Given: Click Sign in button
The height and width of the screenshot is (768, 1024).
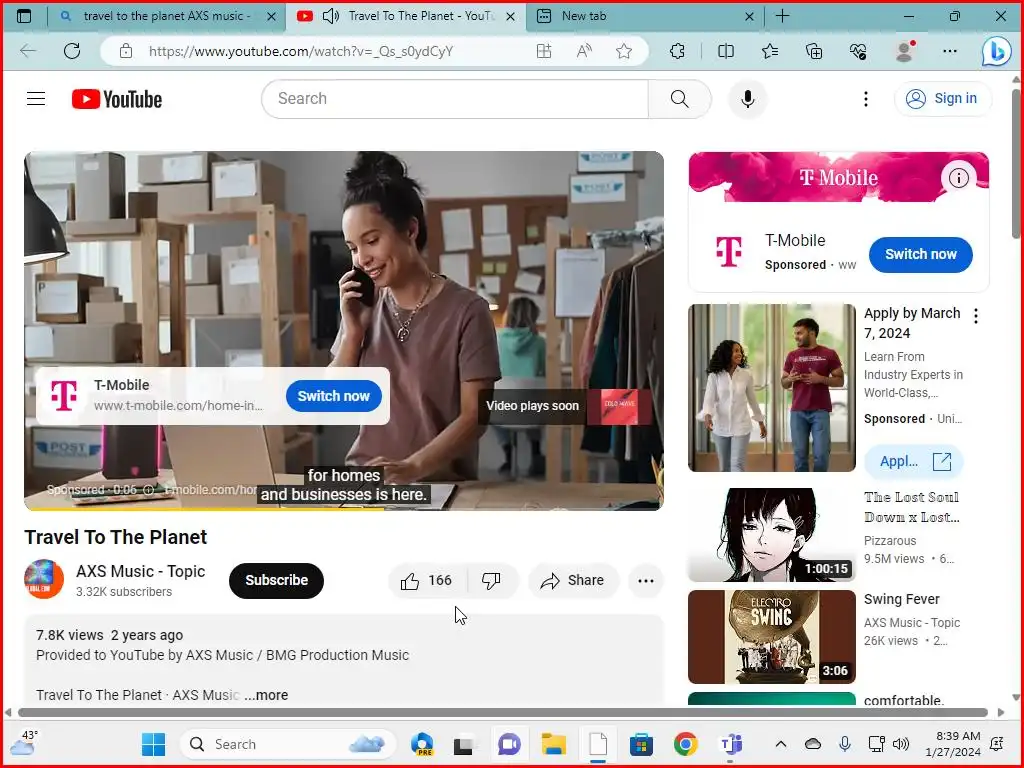Looking at the screenshot, I should (x=942, y=99).
